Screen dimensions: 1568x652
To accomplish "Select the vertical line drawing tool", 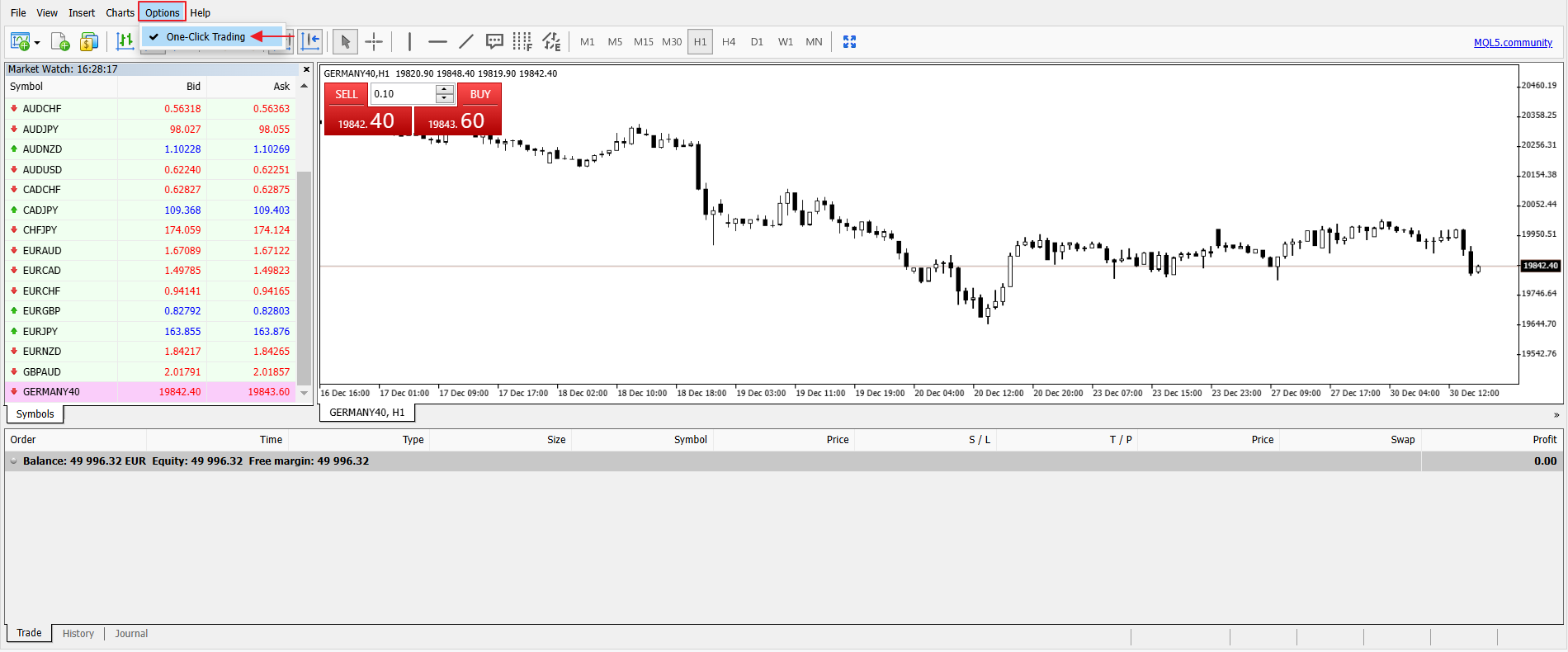I will [409, 41].
